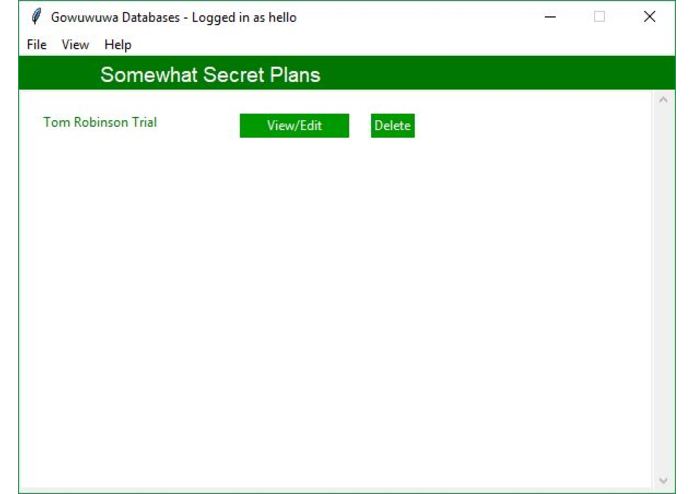Click the Somewhat Secret Plans heading
The image size is (695, 494).
210,74
